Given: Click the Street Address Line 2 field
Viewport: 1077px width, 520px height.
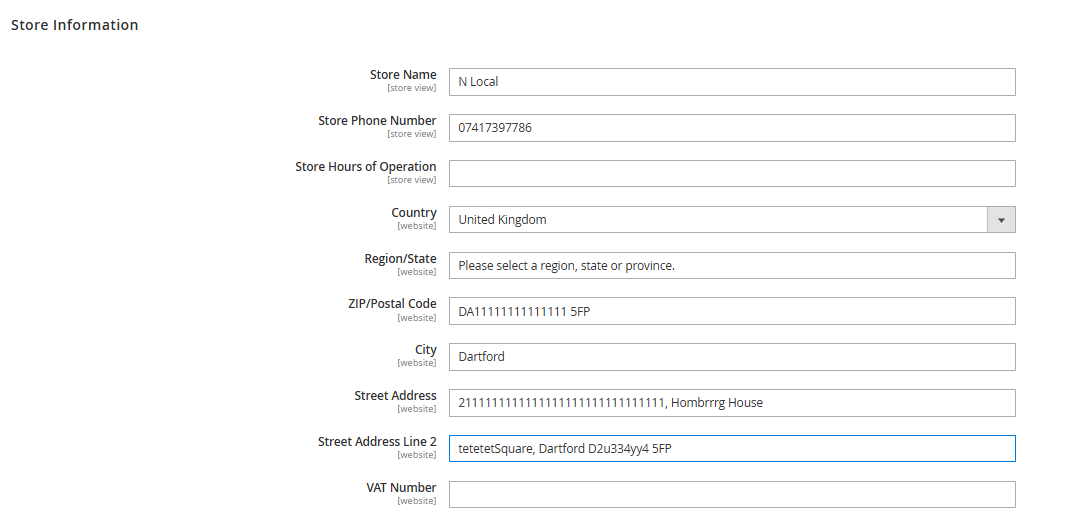Looking at the screenshot, I should (x=731, y=449).
